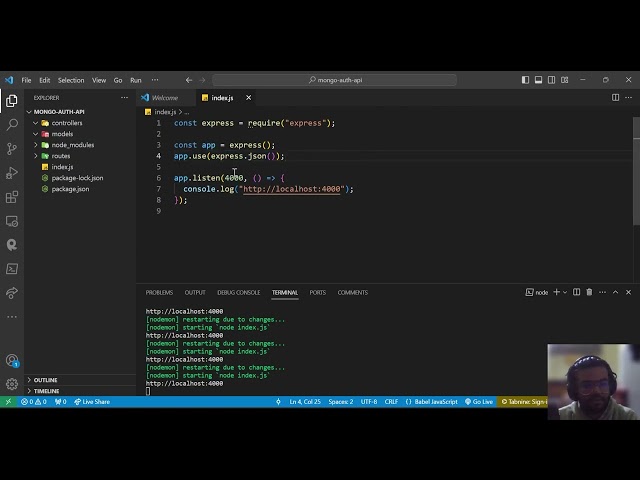The width and height of the screenshot is (640, 480).
Task: Open the Live Share activity bar icon
Action: point(12,293)
